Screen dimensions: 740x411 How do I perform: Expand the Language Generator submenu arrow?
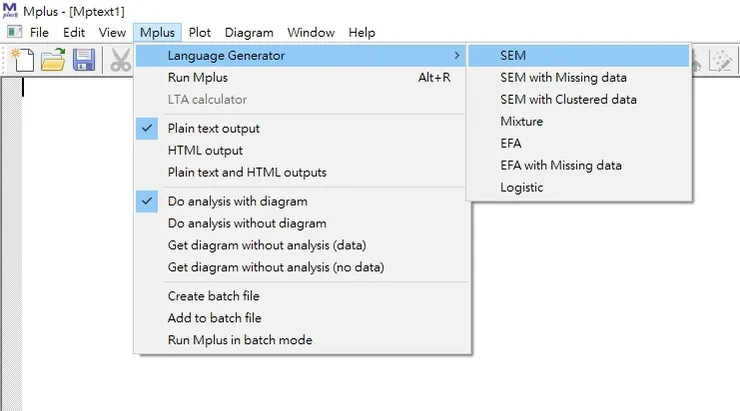(457, 56)
